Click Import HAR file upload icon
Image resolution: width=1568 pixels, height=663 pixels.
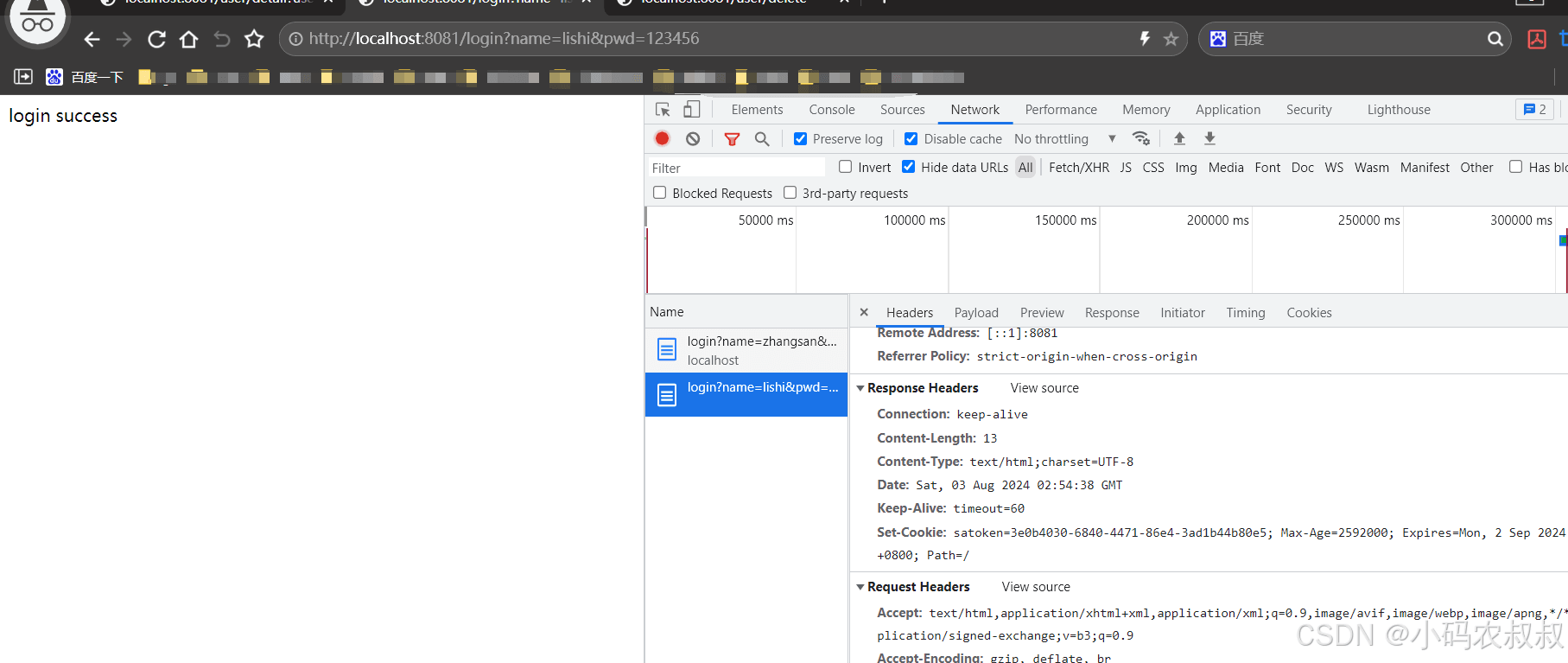1179,138
